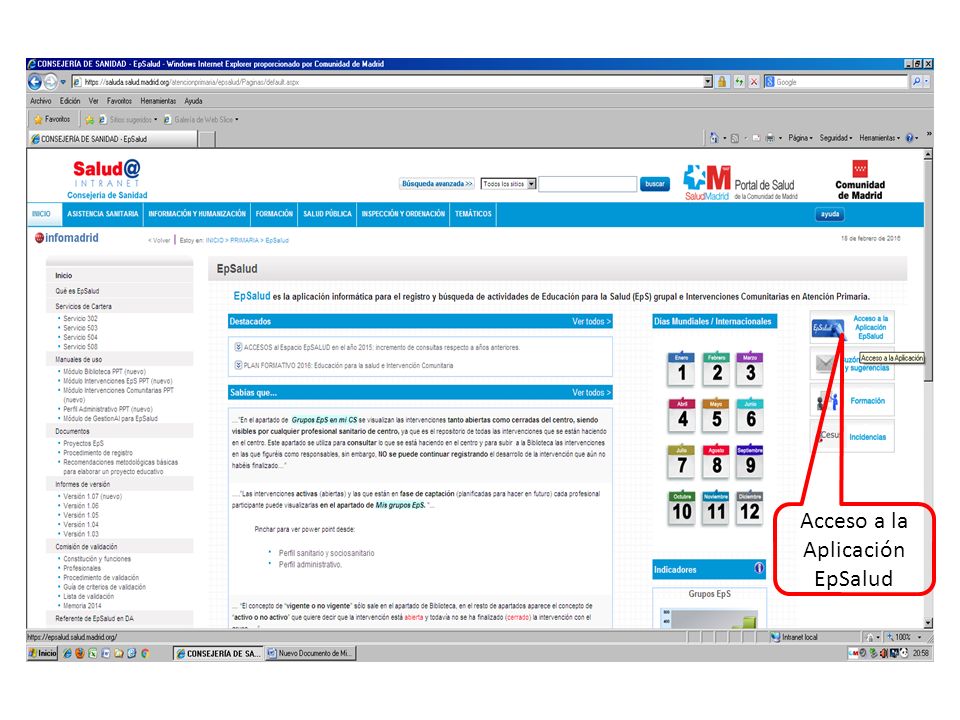Screen dimensions: 960x720
Task: Click the Septiembre calendar icon number 9
Action: [750, 461]
